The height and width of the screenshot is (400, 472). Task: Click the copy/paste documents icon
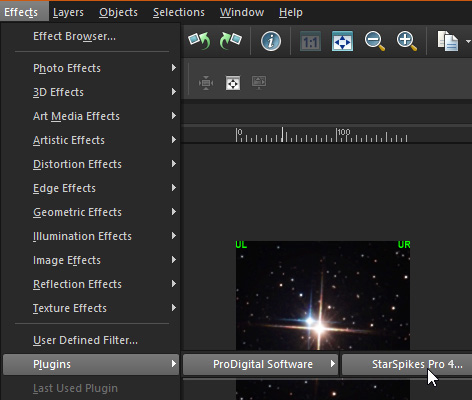448,41
